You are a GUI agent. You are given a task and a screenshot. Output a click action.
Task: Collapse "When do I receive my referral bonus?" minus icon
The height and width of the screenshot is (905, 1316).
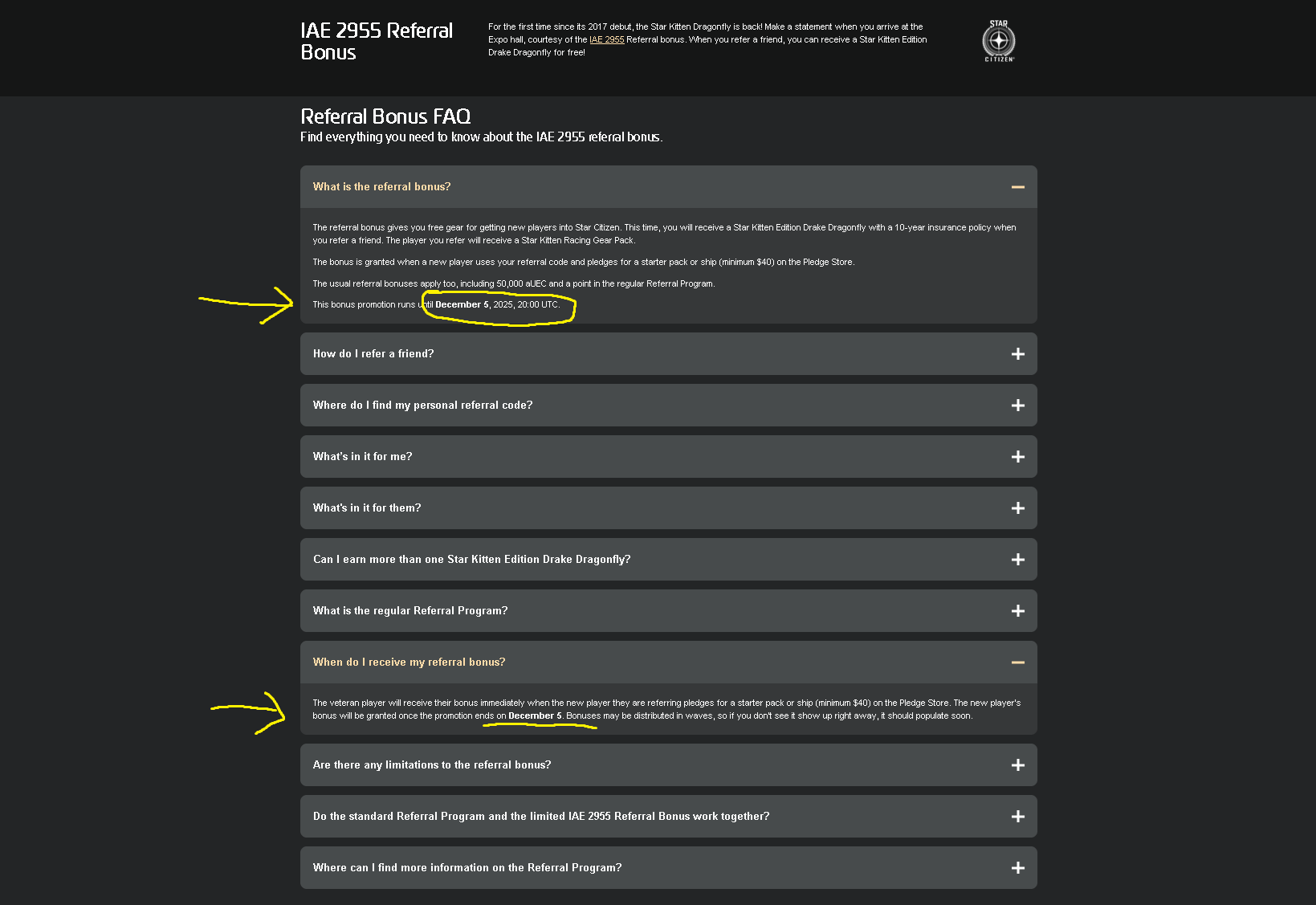1017,662
